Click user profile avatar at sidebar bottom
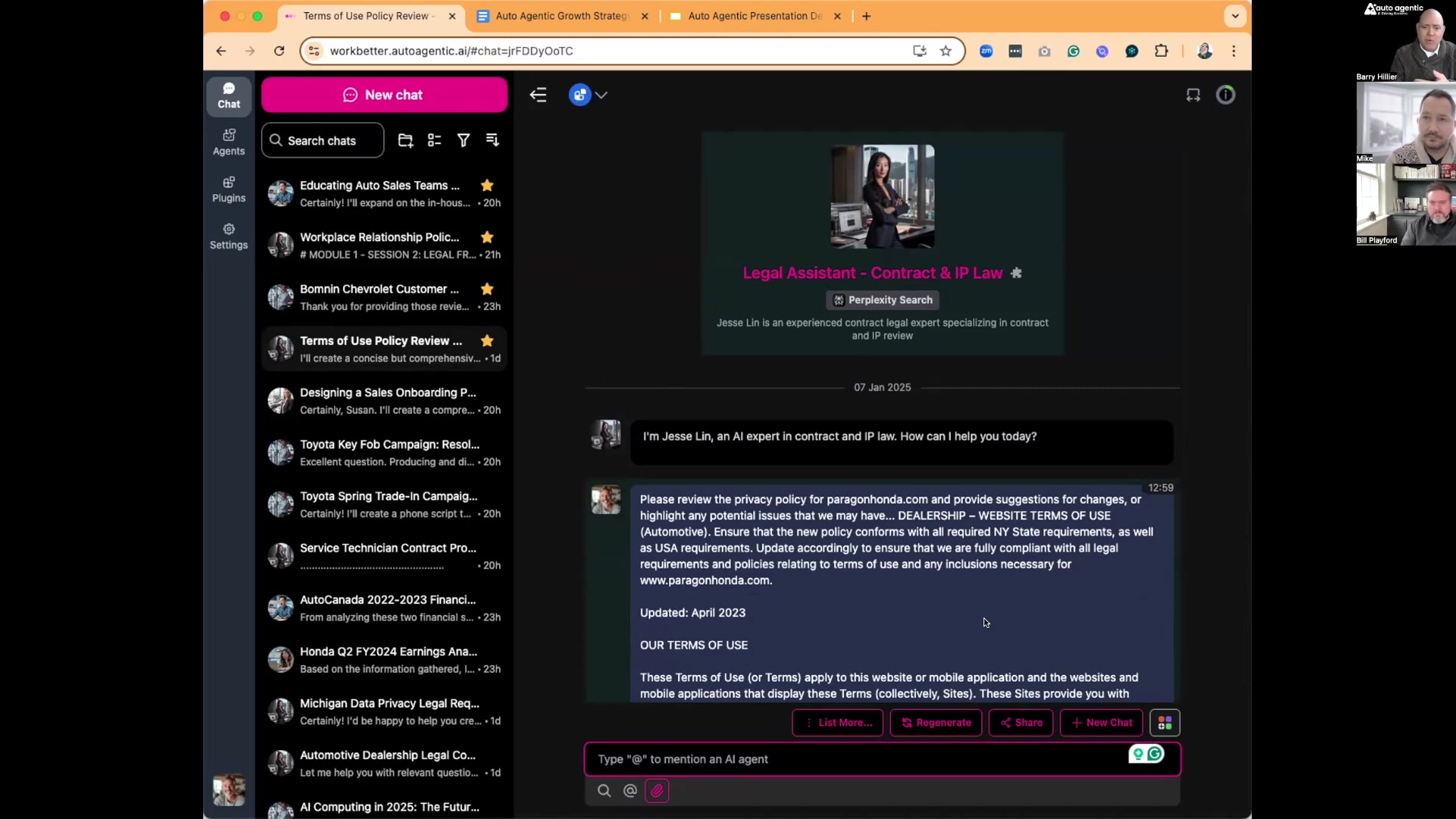The height and width of the screenshot is (819, 1456). 228,790
